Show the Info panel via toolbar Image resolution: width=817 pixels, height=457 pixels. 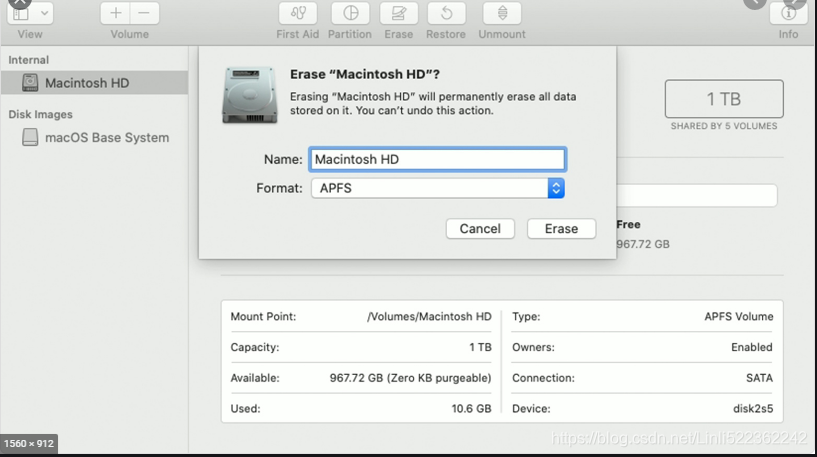click(x=788, y=13)
